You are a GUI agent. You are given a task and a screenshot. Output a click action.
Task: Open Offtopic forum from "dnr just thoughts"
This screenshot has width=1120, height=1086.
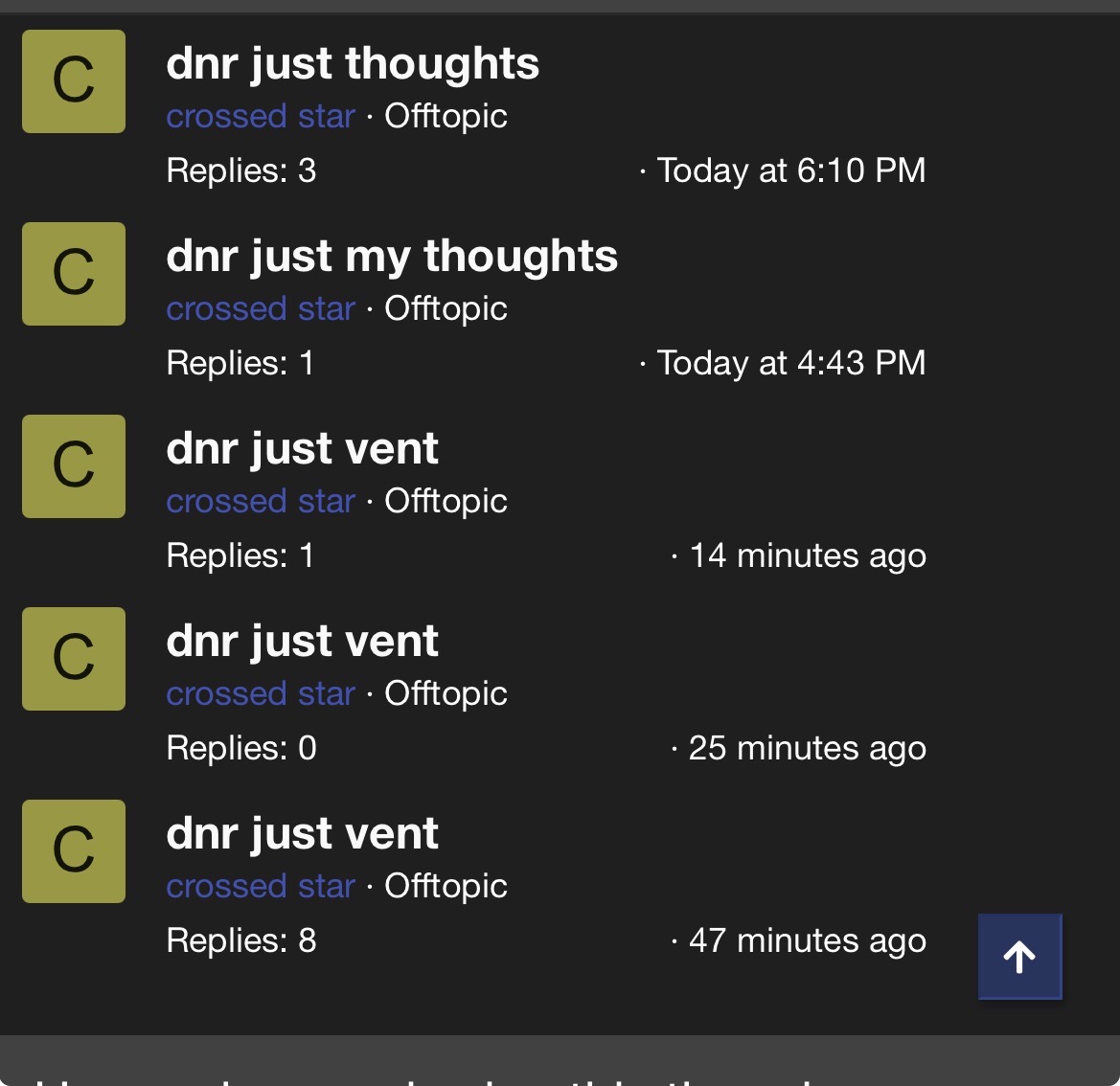(446, 116)
